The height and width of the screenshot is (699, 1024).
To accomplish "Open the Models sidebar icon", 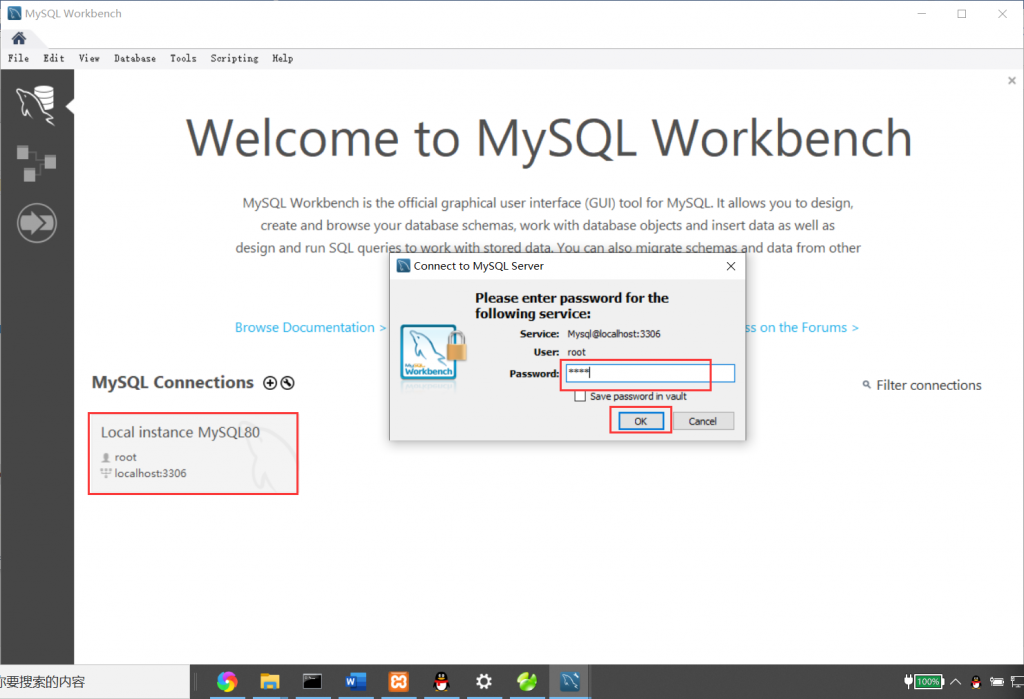I will pos(36,163).
